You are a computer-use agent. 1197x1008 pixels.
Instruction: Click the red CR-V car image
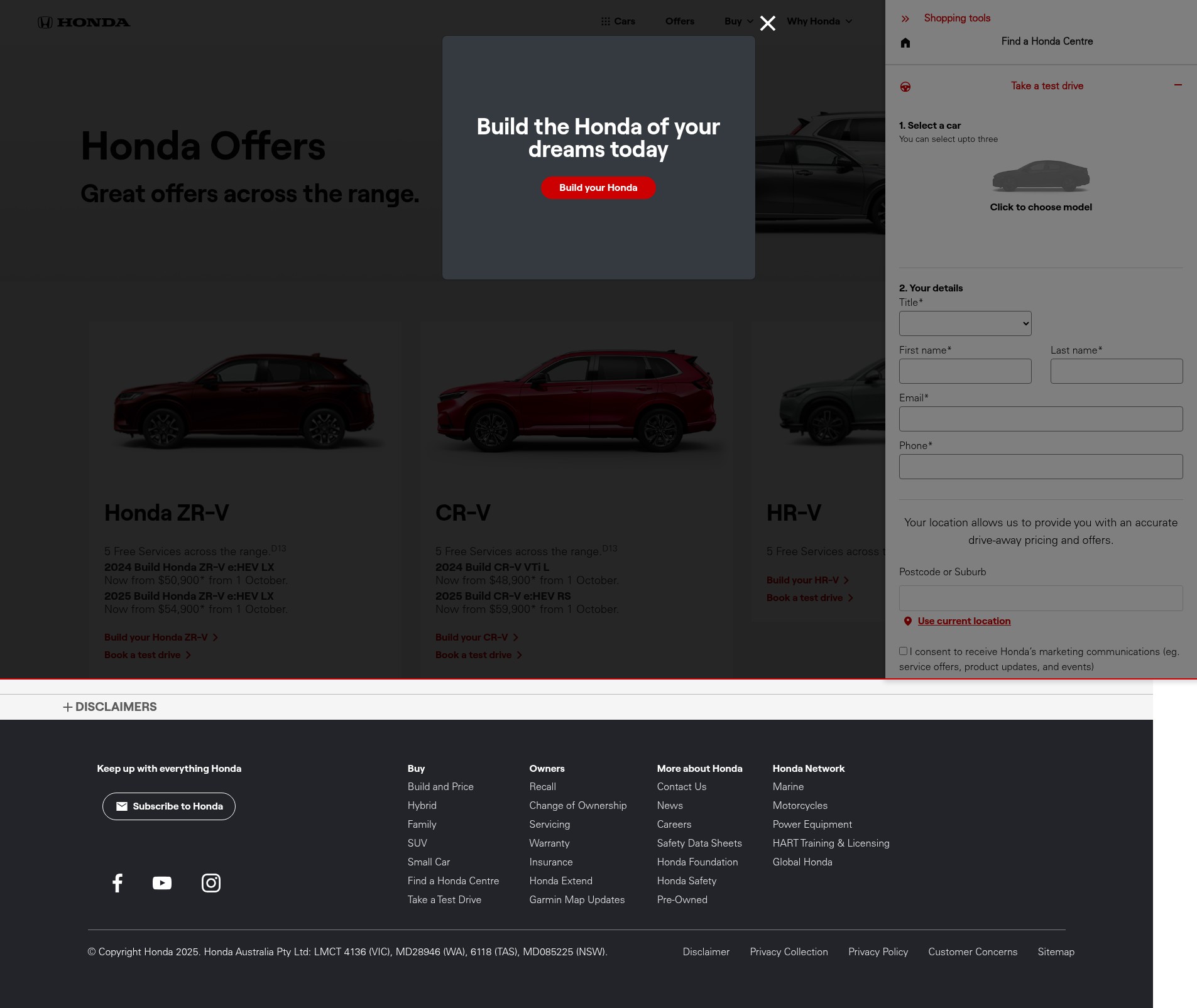pyautogui.click(x=576, y=400)
